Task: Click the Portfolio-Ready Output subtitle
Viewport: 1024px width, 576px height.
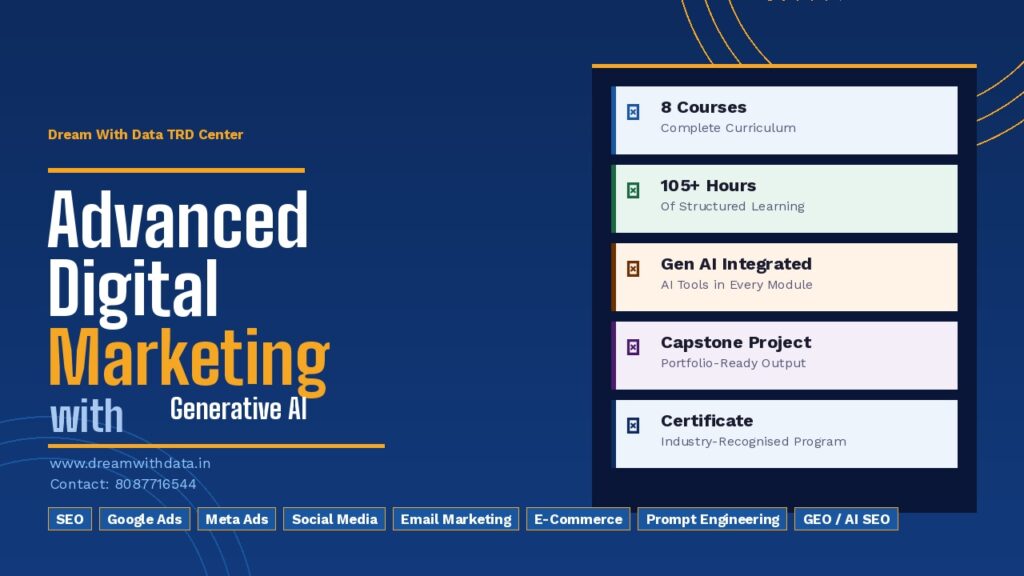Action: click(733, 363)
